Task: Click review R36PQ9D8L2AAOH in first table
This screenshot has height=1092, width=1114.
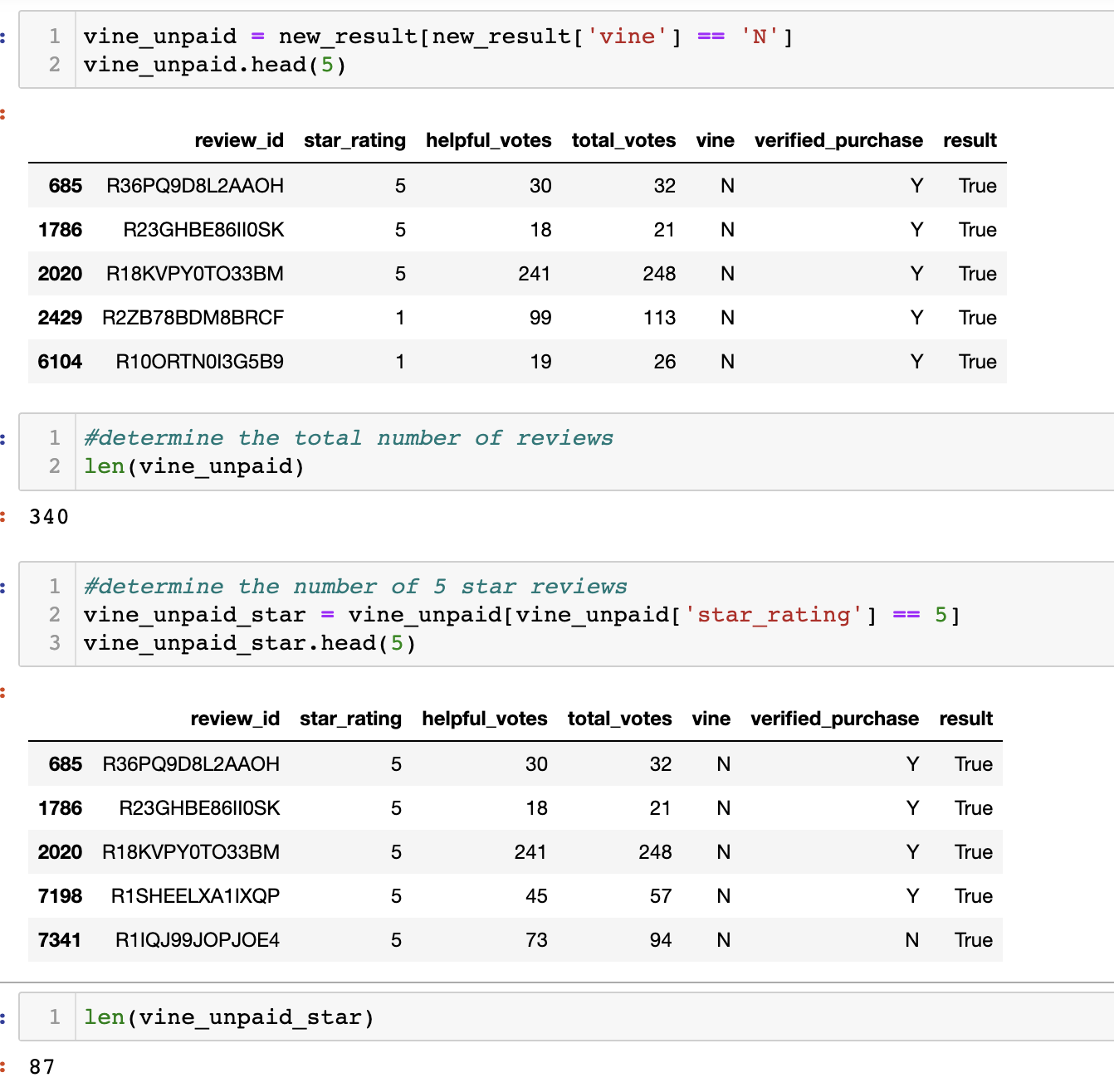Action: coord(194,186)
